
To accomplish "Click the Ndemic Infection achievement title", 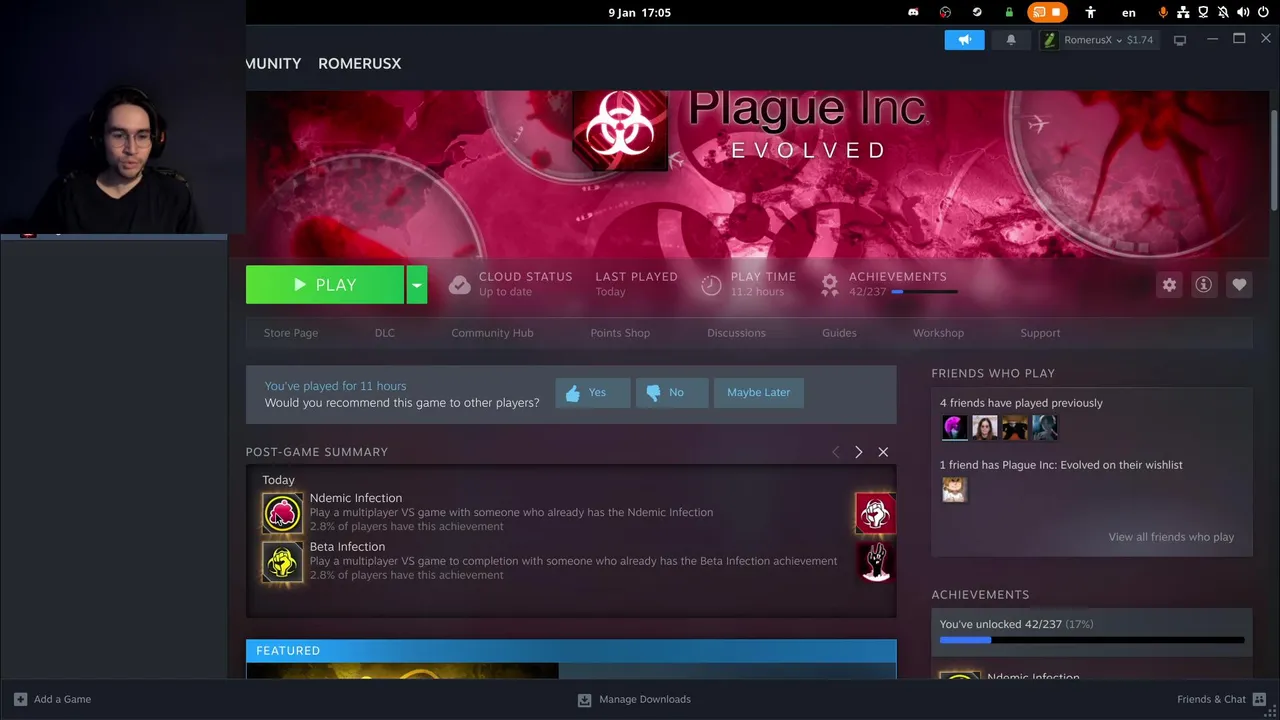I will (x=356, y=498).
